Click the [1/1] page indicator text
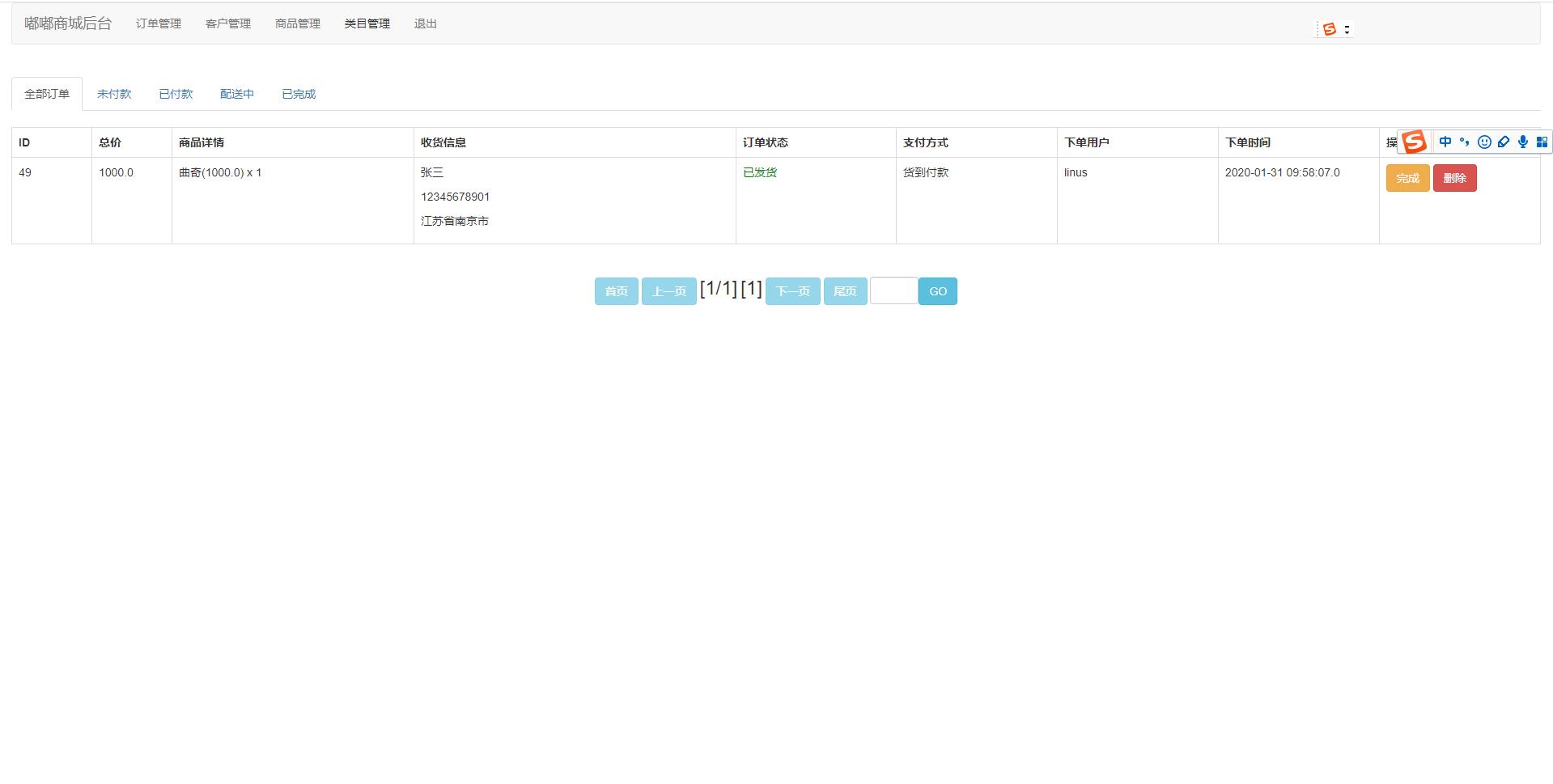 pyautogui.click(x=719, y=289)
